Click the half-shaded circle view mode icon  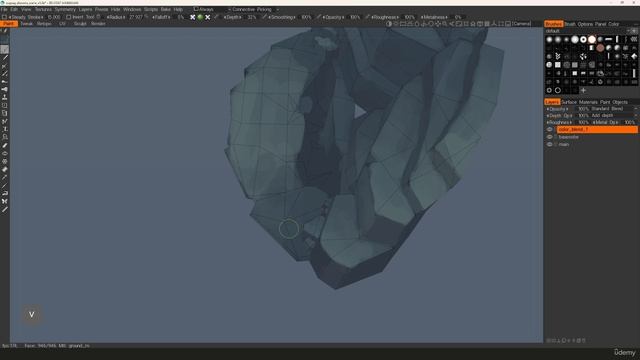pos(389,24)
